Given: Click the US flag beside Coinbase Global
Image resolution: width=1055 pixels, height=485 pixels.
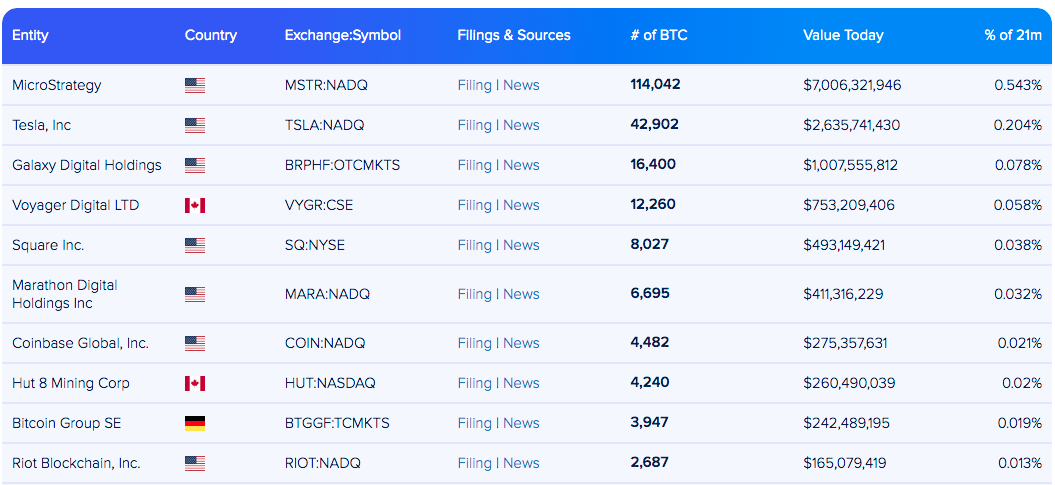Looking at the screenshot, I should [x=194, y=343].
